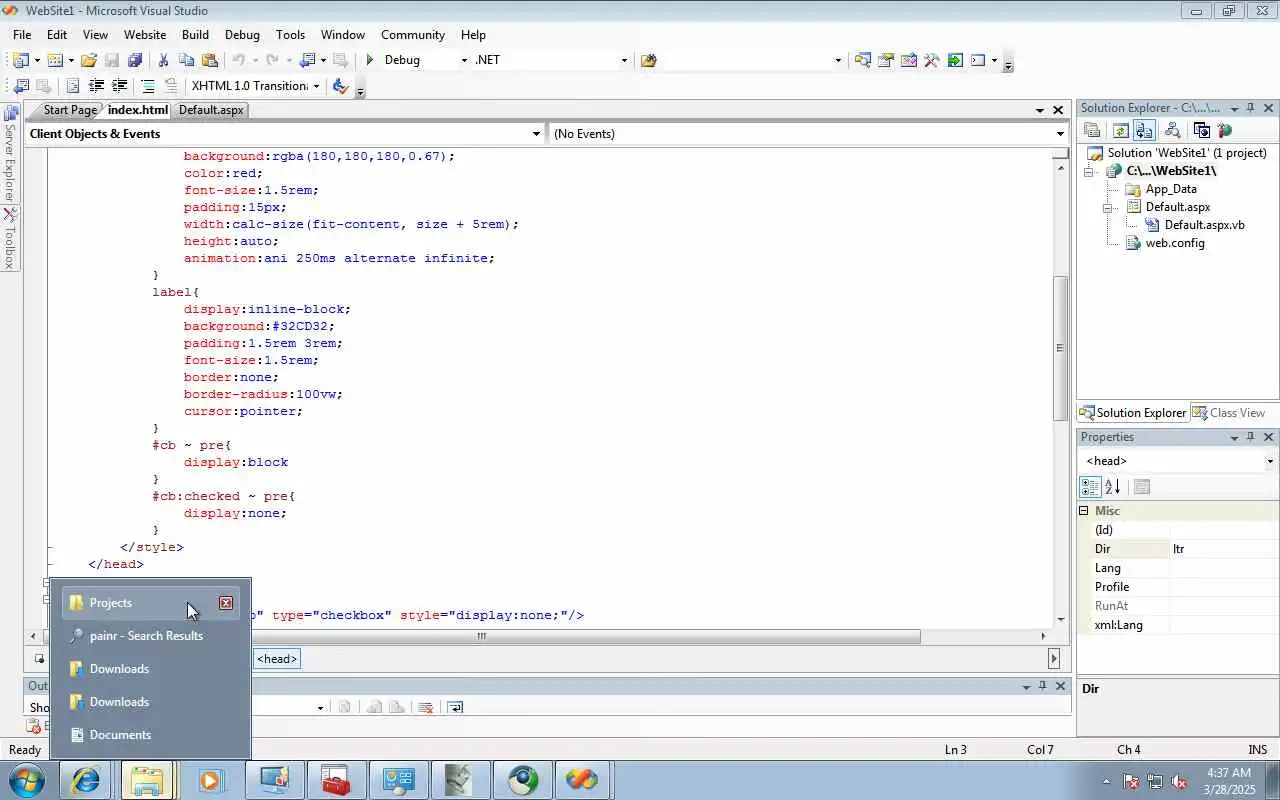The image size is (1280, 800).
Task: Click the horizontal scrollbar thumb of code editor
Action: click(x=483, y=636)
